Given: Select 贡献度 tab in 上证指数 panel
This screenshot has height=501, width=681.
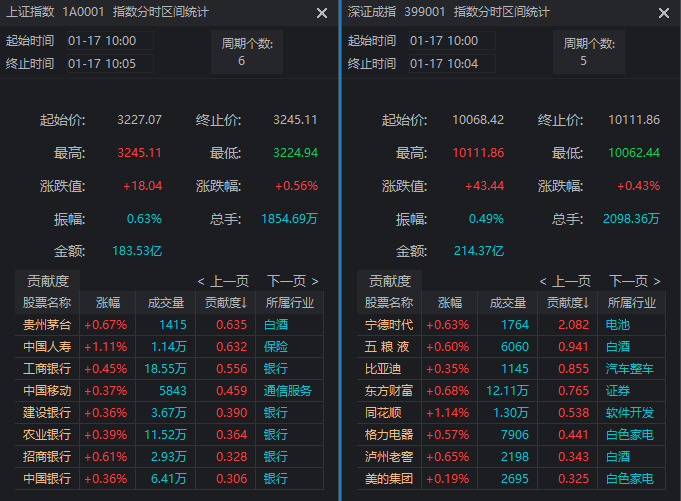Looking at the screenshot, I should click(x=47, y=281).
